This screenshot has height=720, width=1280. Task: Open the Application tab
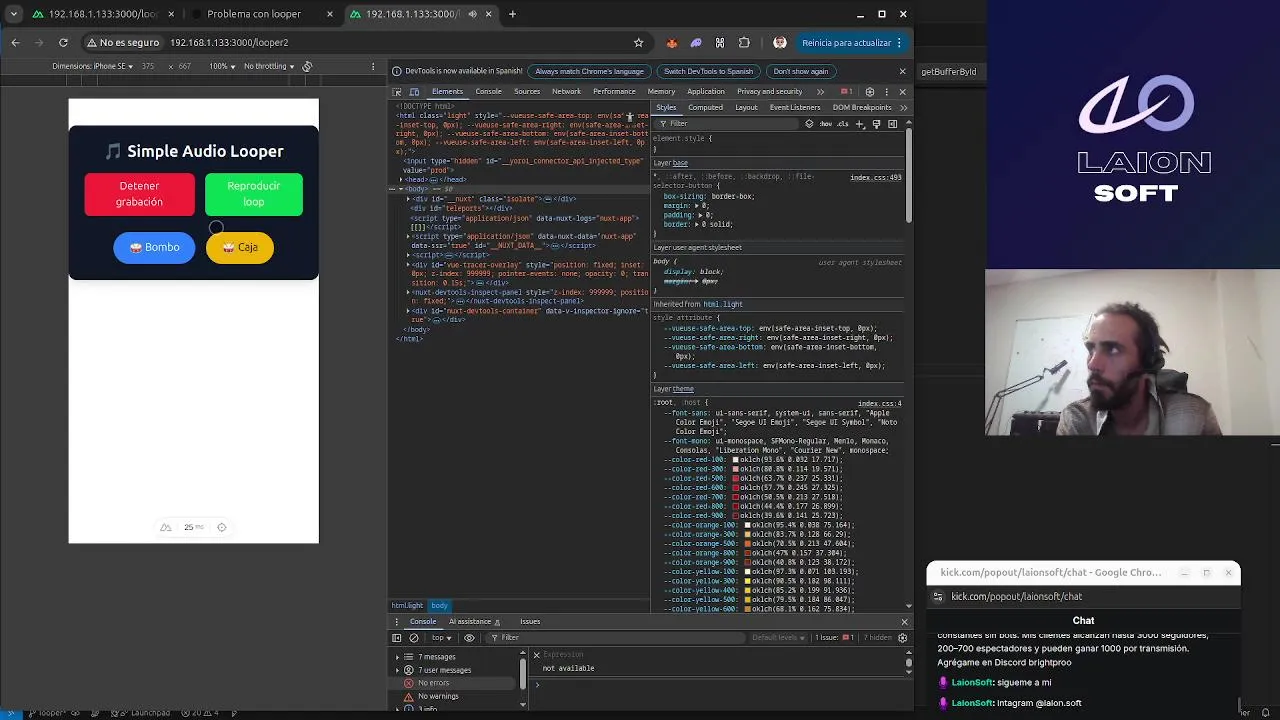[705, 91]
